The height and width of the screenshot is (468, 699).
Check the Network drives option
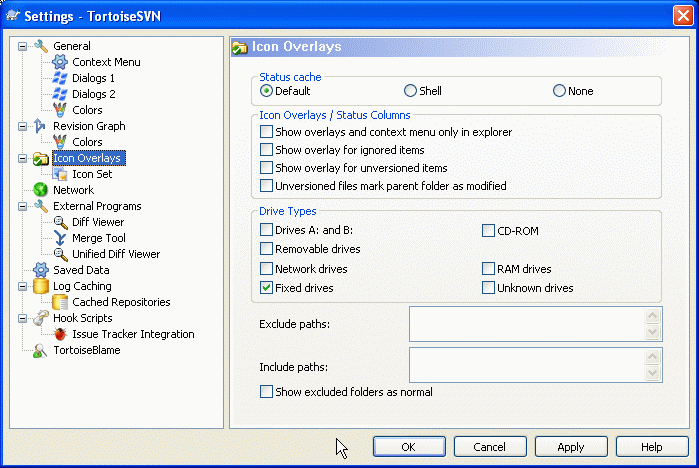pyautogui.click(x=266, y=268)
